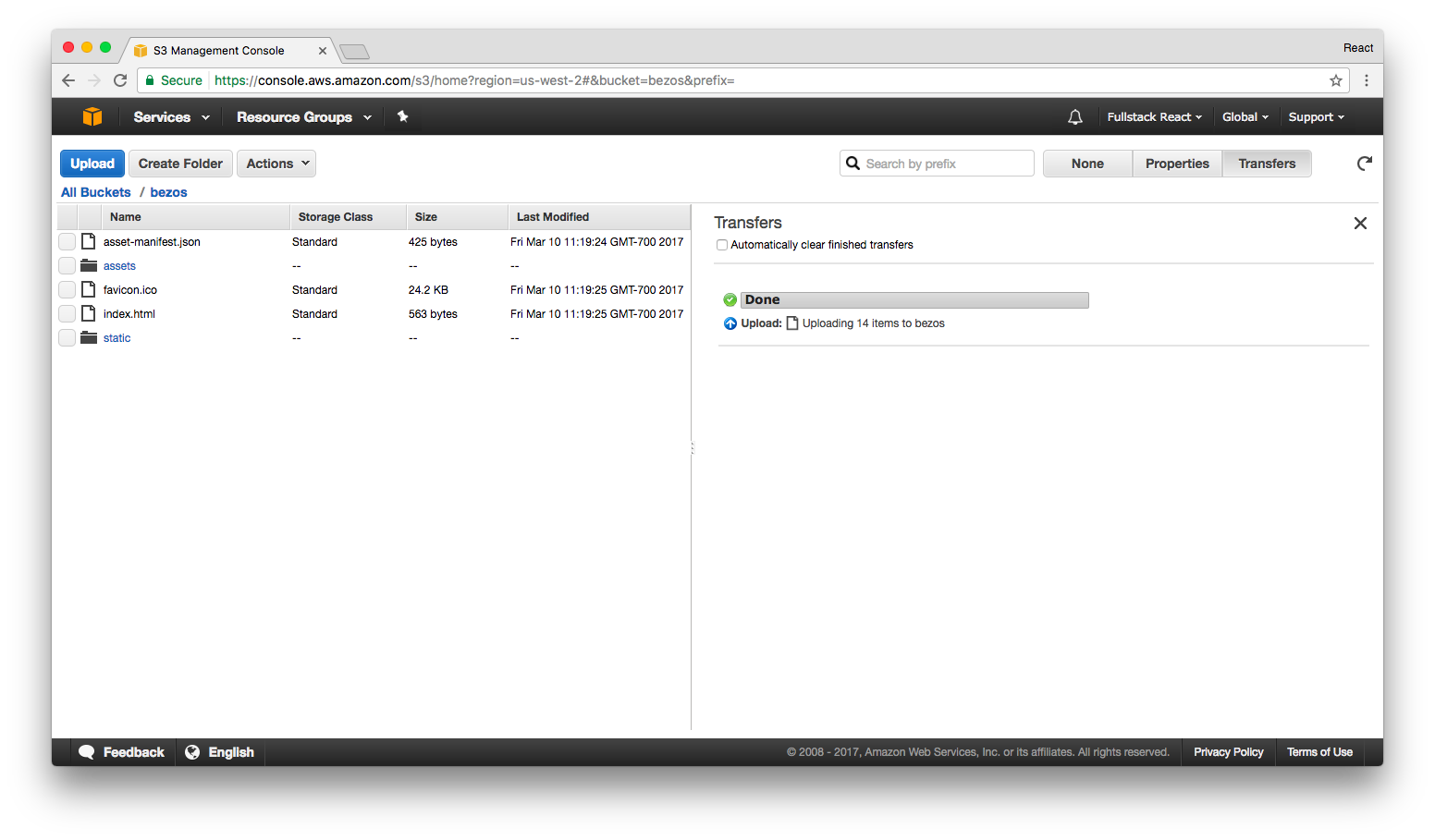Viewport: 1435px width, 840px height.
Task: Switch to the None panel tab
Action: (1087, 164)
